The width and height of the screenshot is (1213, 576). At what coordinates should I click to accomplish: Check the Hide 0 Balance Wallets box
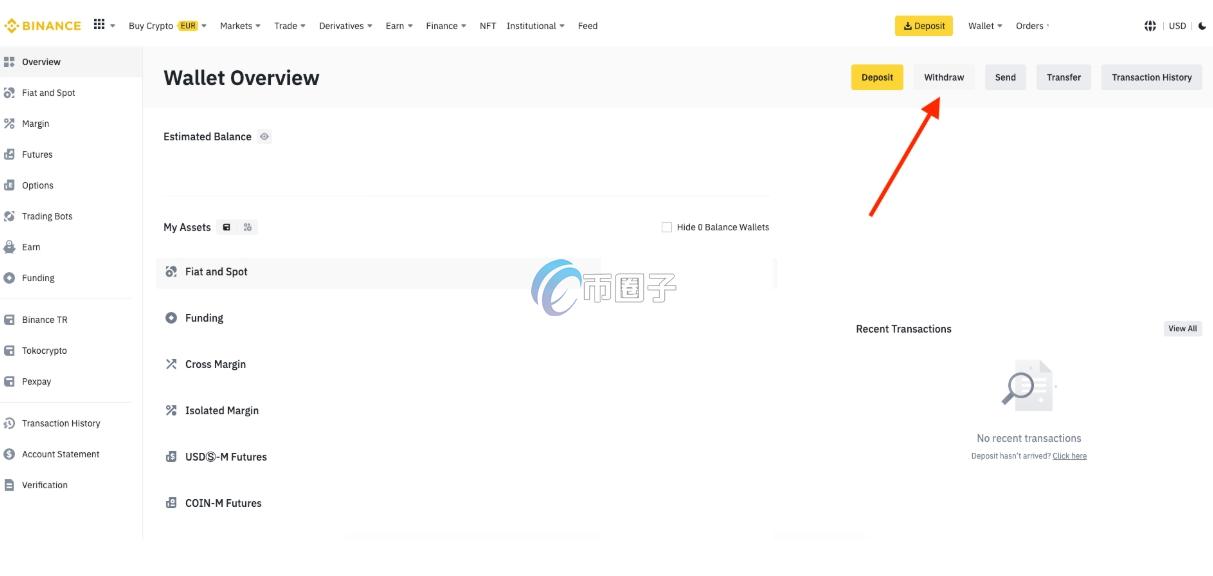(x=667, y=228)
